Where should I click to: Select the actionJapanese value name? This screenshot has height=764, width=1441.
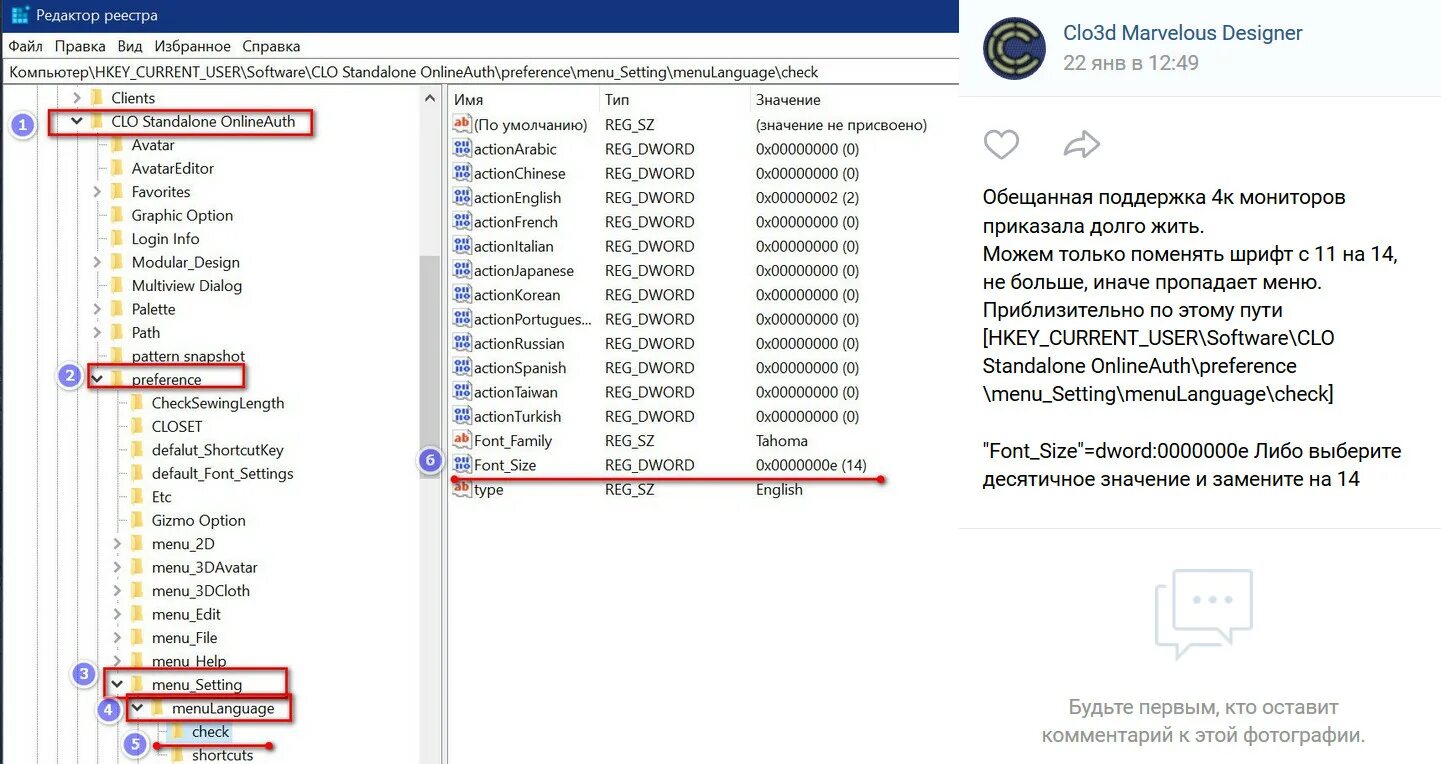tap(524, 270)
